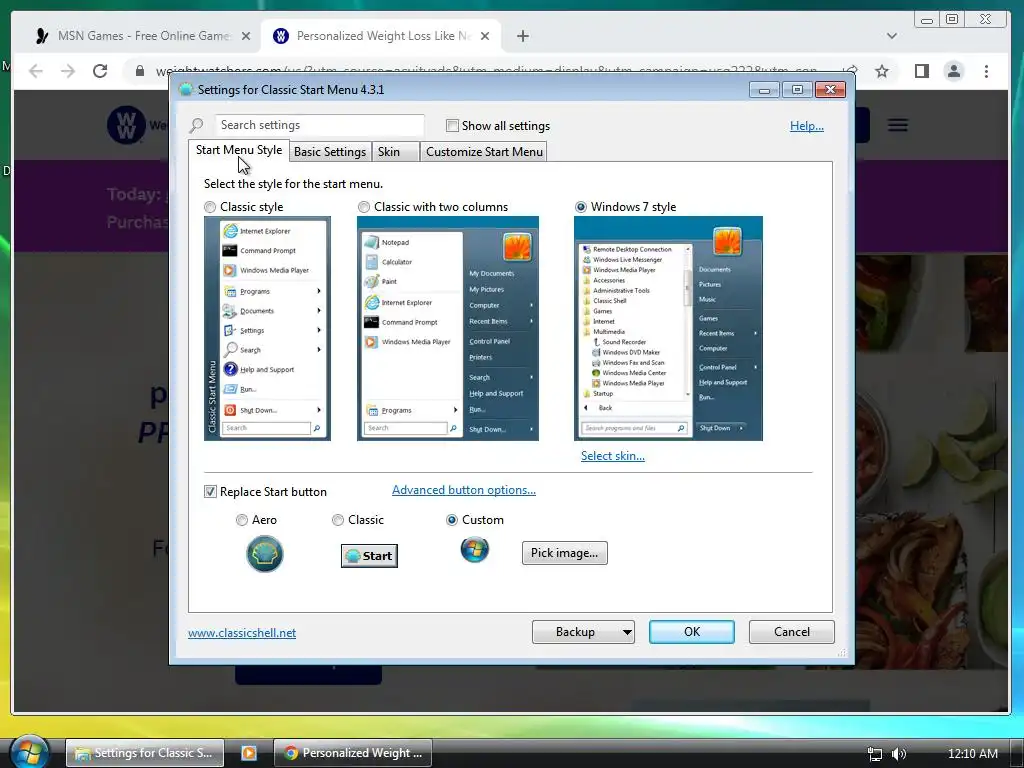Click the Classic style menu preview thumbnail
Image resolution: width=1024 pixels, height=768 pixels.
(267, 328)
